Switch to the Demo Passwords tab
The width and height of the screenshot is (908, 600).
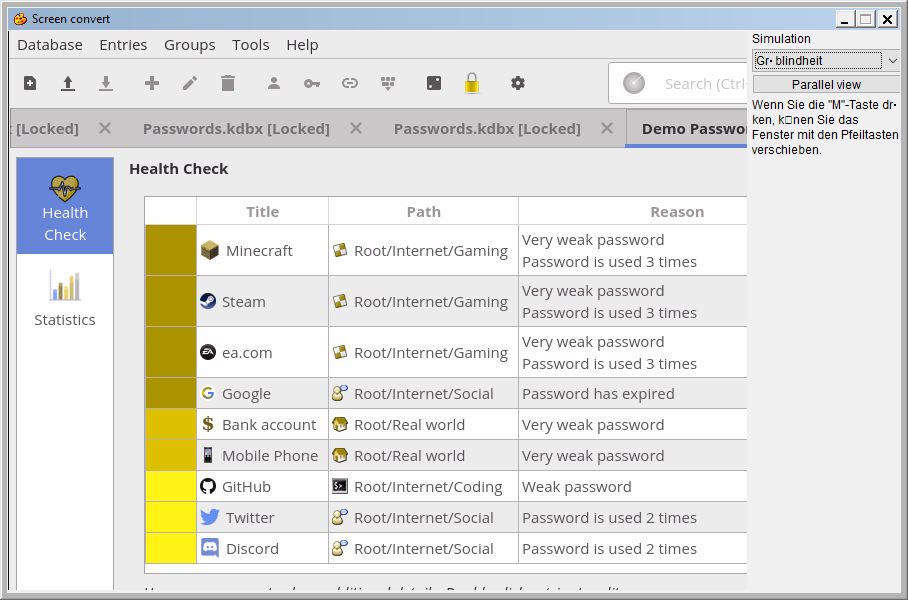tap(687, 129)
